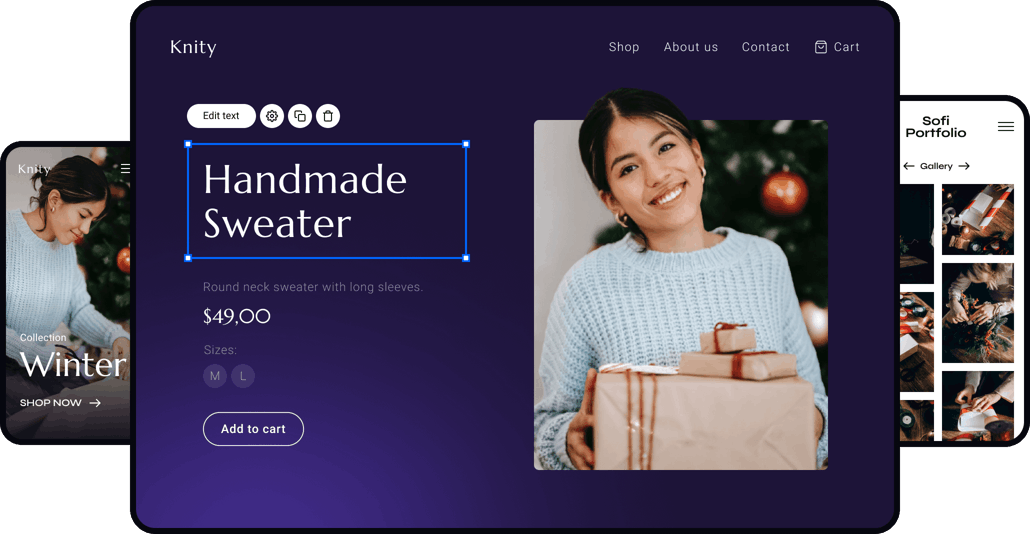The height and width of the screenshot is (534, 1030).
Task: Open the Shop menu item
Action: click(x=624, y=47)
